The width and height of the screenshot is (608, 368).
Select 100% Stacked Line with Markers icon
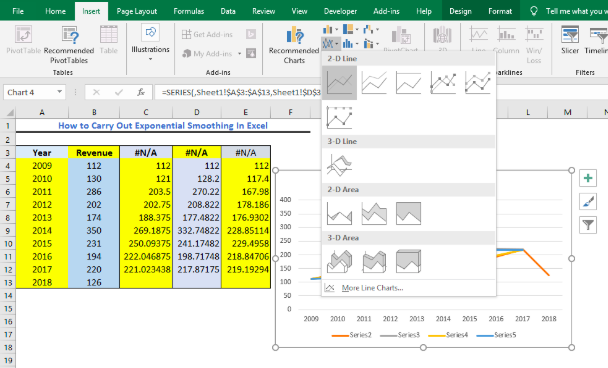click(x=339, y=117)
